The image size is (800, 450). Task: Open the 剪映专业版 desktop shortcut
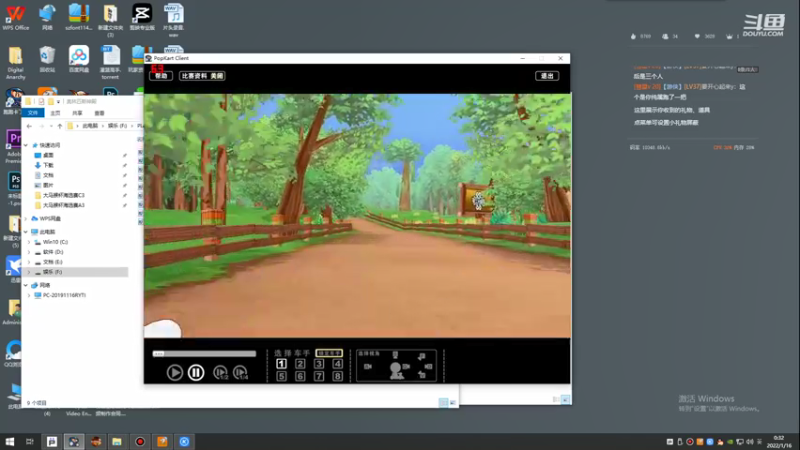pos(142,17)
